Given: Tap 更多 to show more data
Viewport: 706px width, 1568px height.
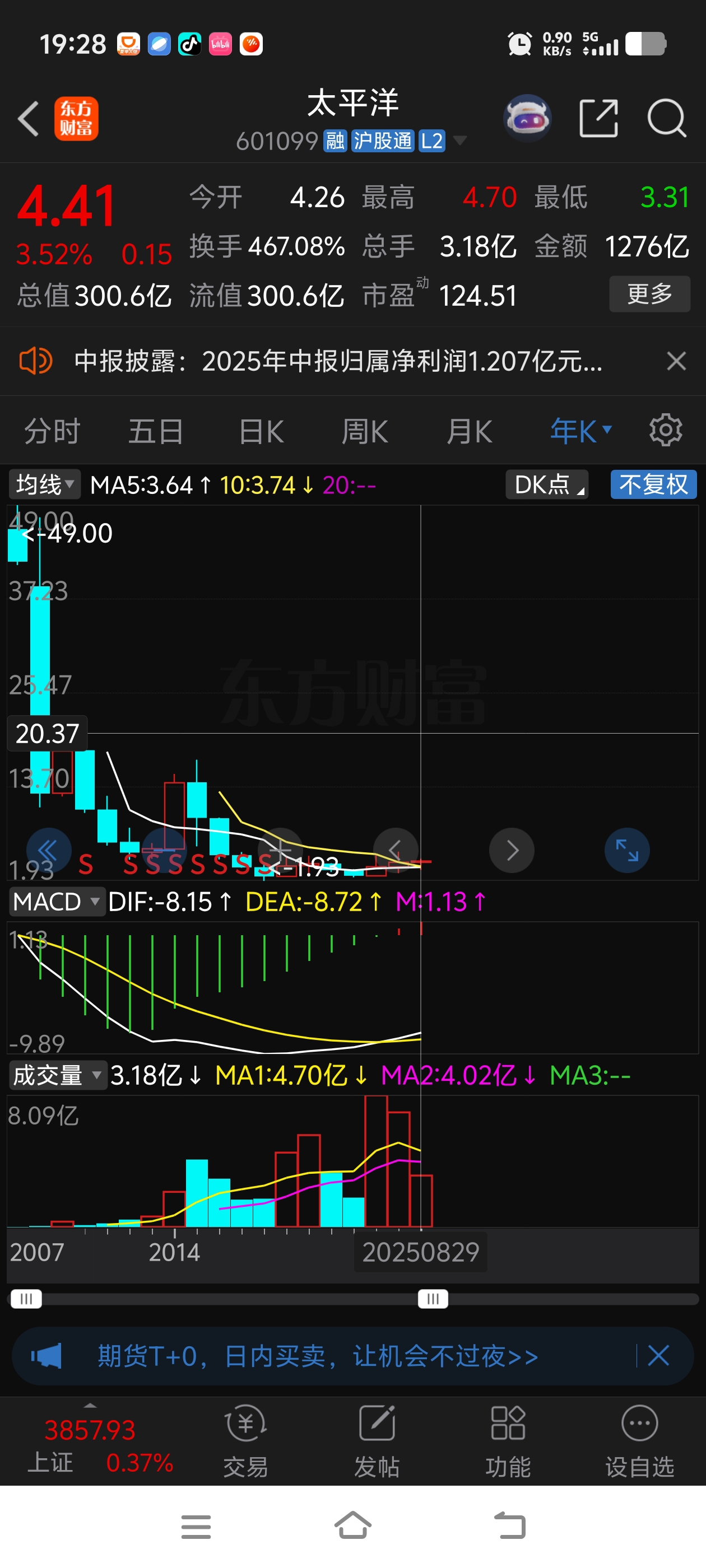Looking at the screenshot, I should pos(649,294).
